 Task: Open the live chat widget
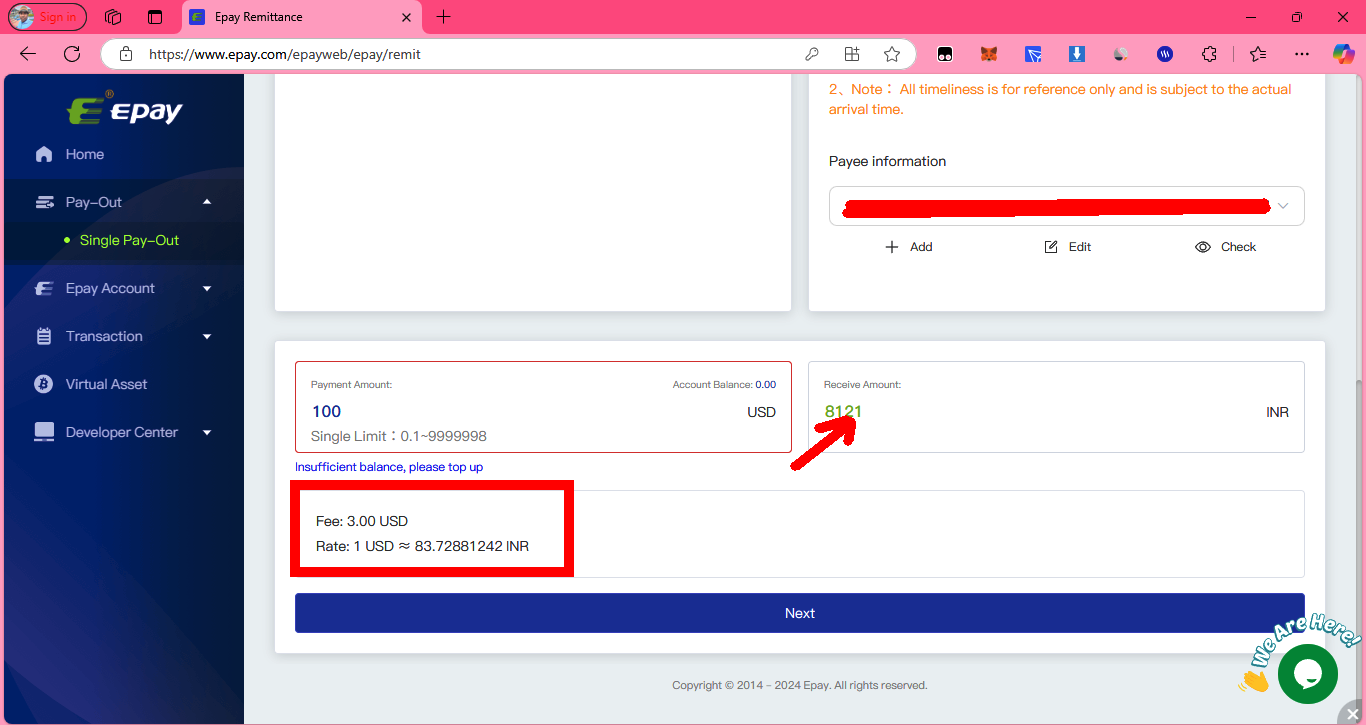coord(1307,674)
